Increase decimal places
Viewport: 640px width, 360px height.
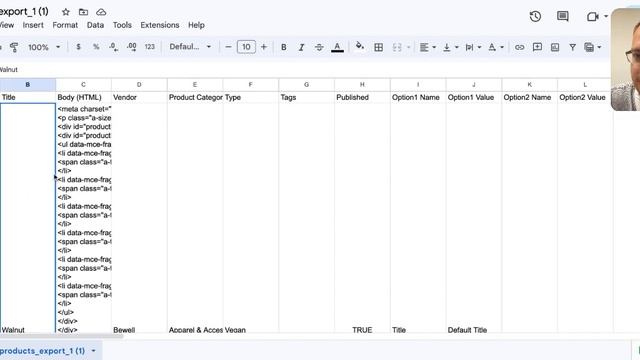point(131,47)
